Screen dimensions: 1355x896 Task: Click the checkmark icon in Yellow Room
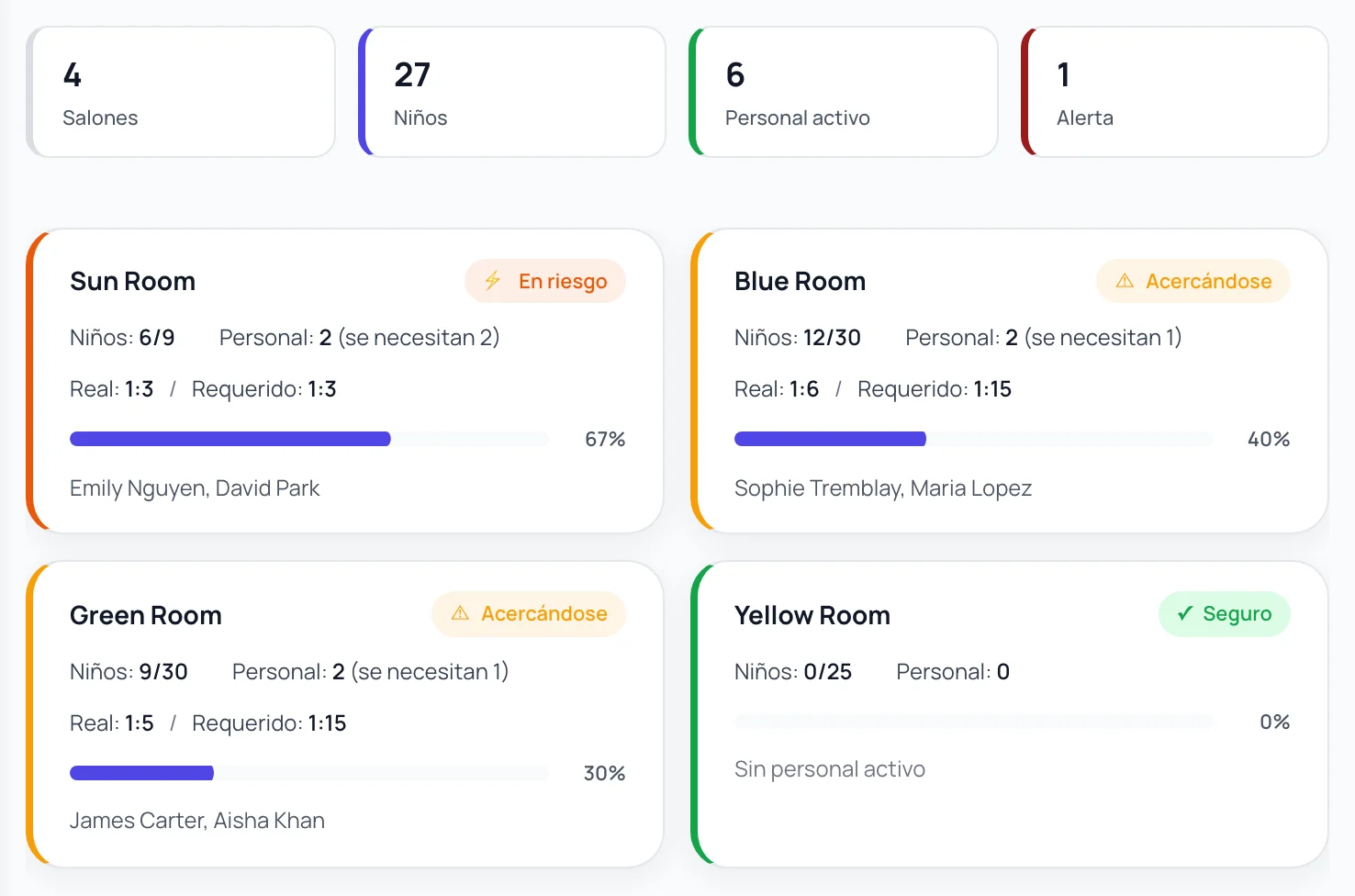click(1185, 613)
